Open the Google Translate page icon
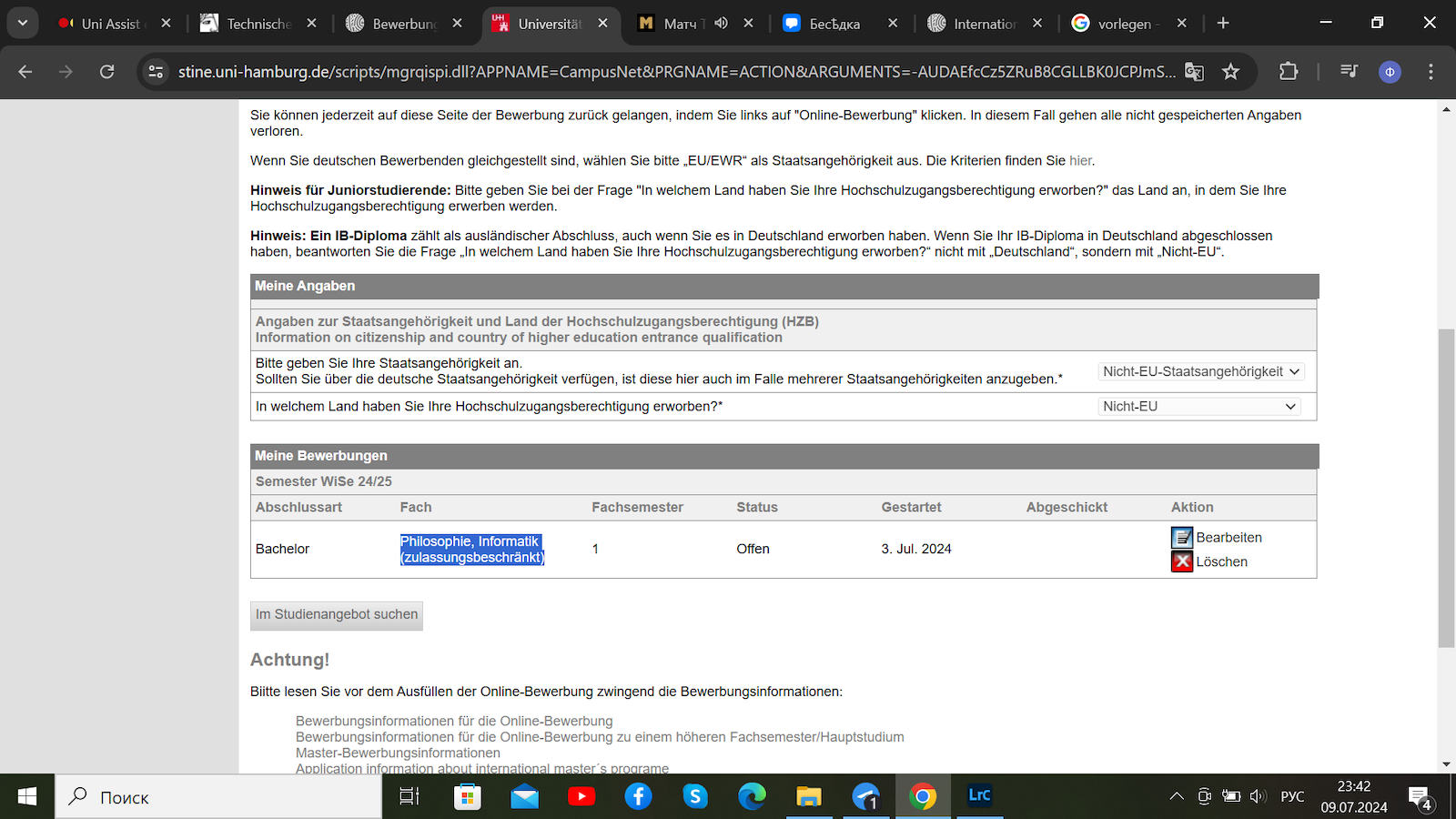Viewport: 1456px width, 819px height. [1194, 72]
